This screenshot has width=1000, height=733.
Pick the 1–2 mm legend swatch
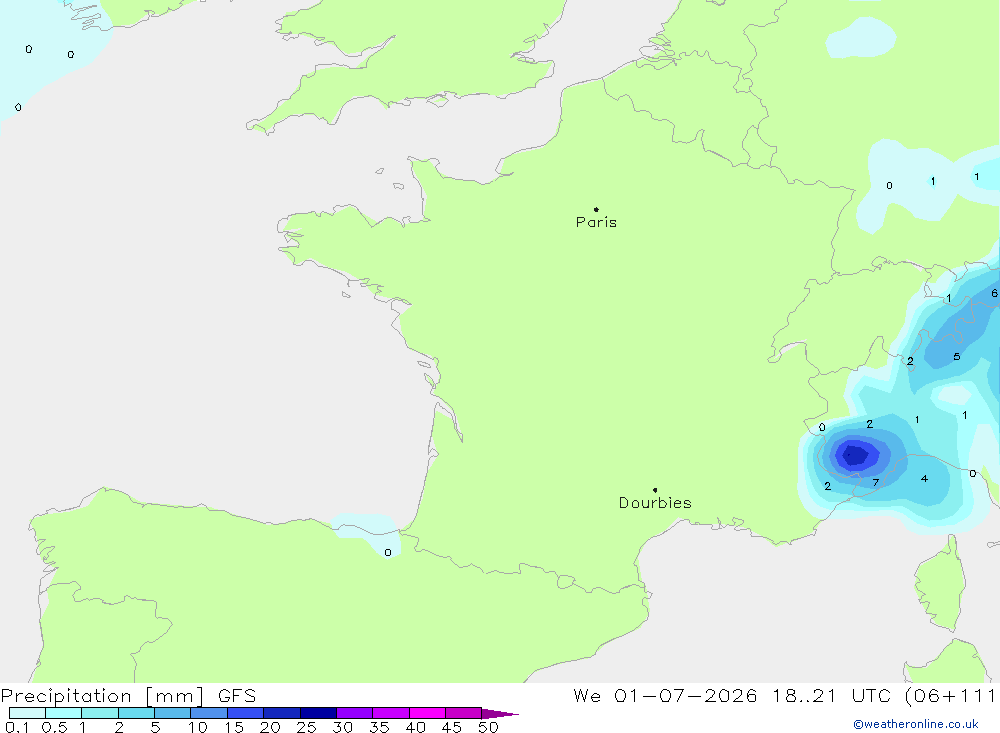tap(99, 713)
